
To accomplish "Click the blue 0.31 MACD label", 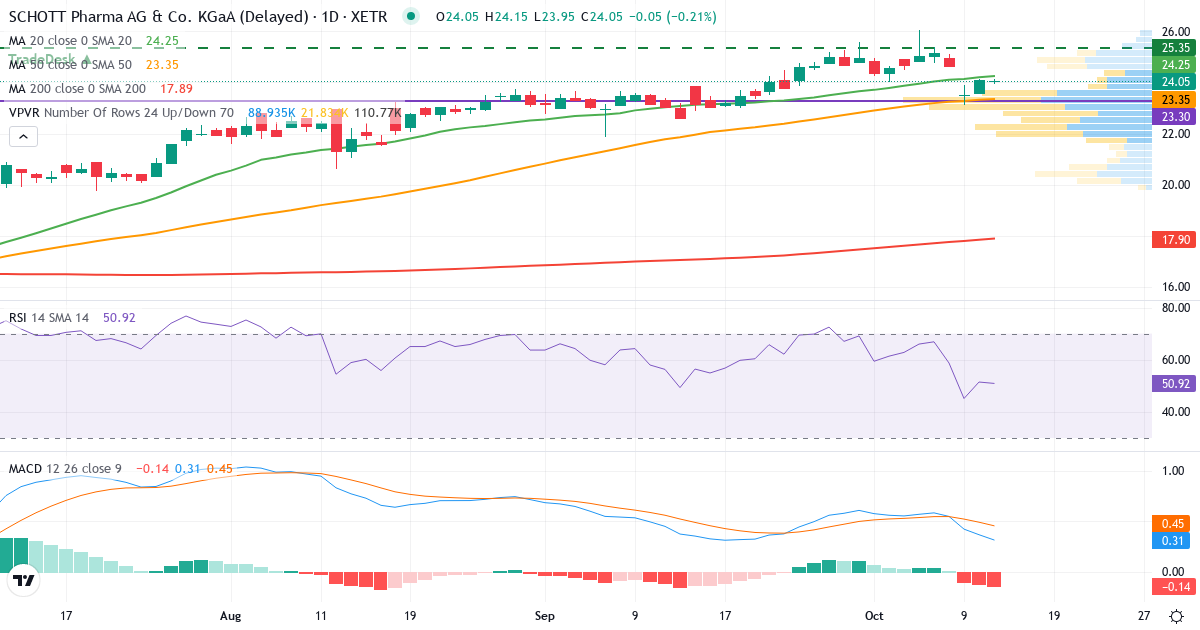I will (x=1172, y=541).
